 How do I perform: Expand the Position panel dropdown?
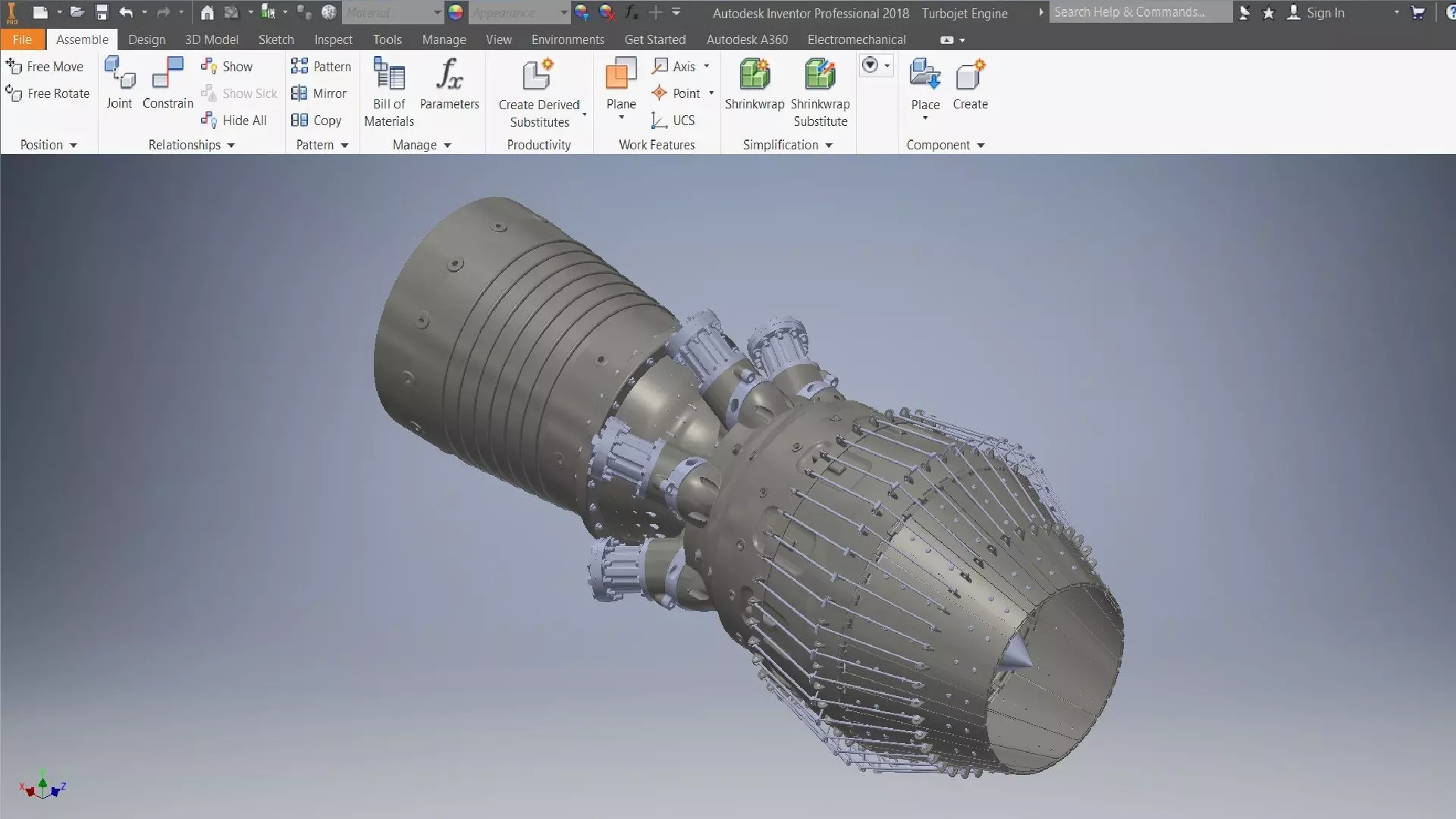(73, 146)
